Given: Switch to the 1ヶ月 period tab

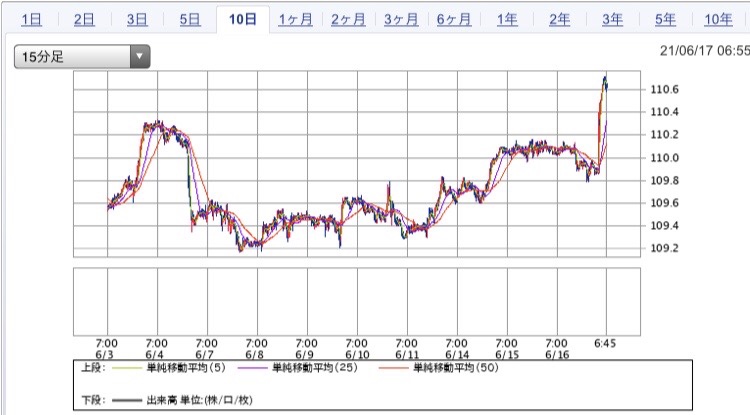Looking at the screenshot, I should [x=295, y=20].
